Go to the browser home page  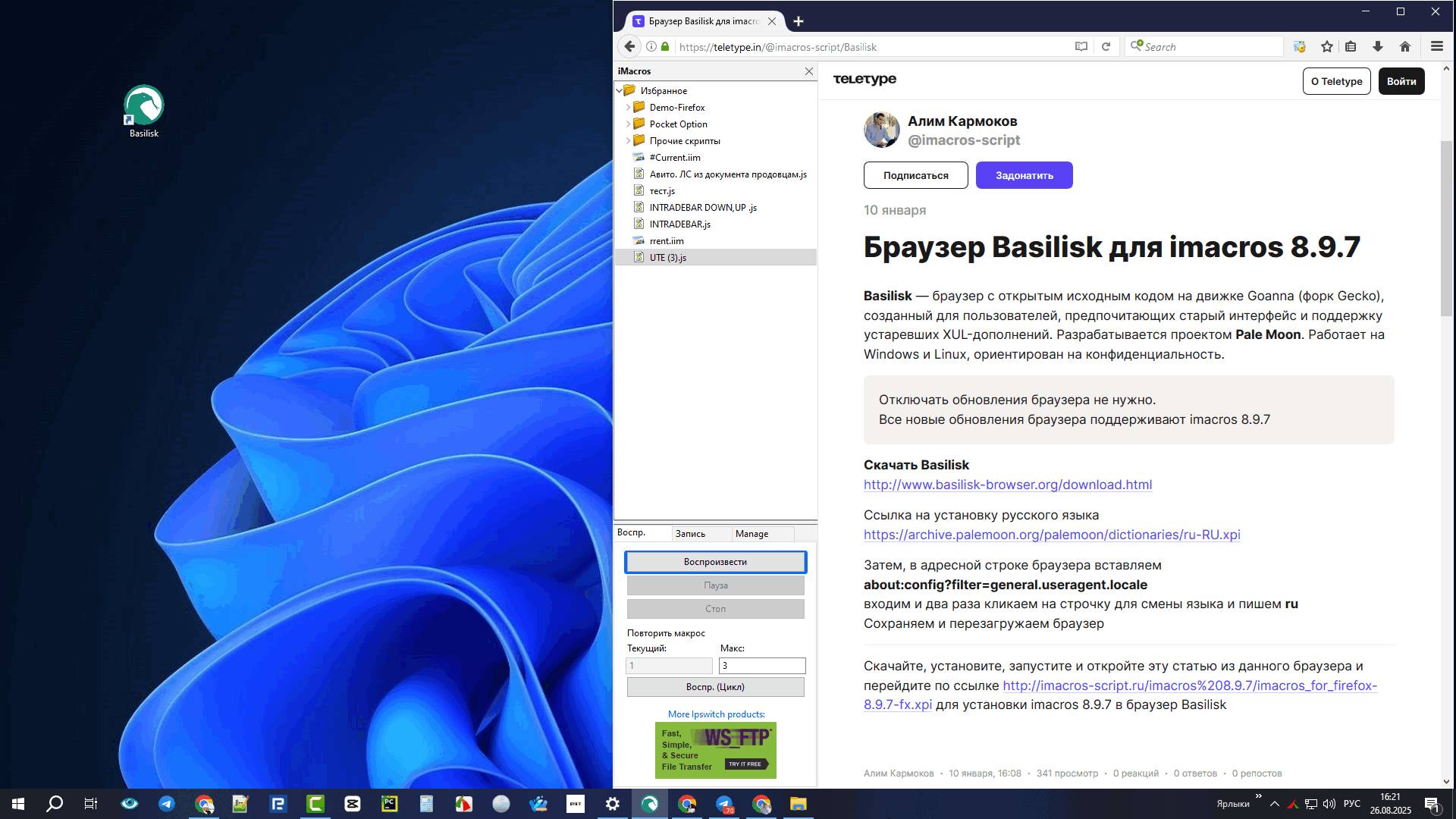tap(1405, 47)
